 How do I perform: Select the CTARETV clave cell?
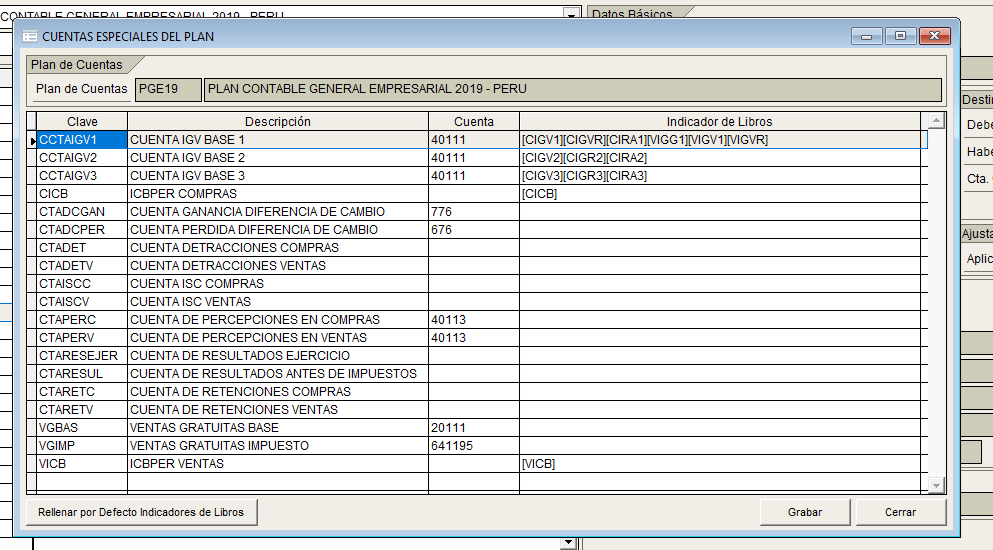pos(82,410)
